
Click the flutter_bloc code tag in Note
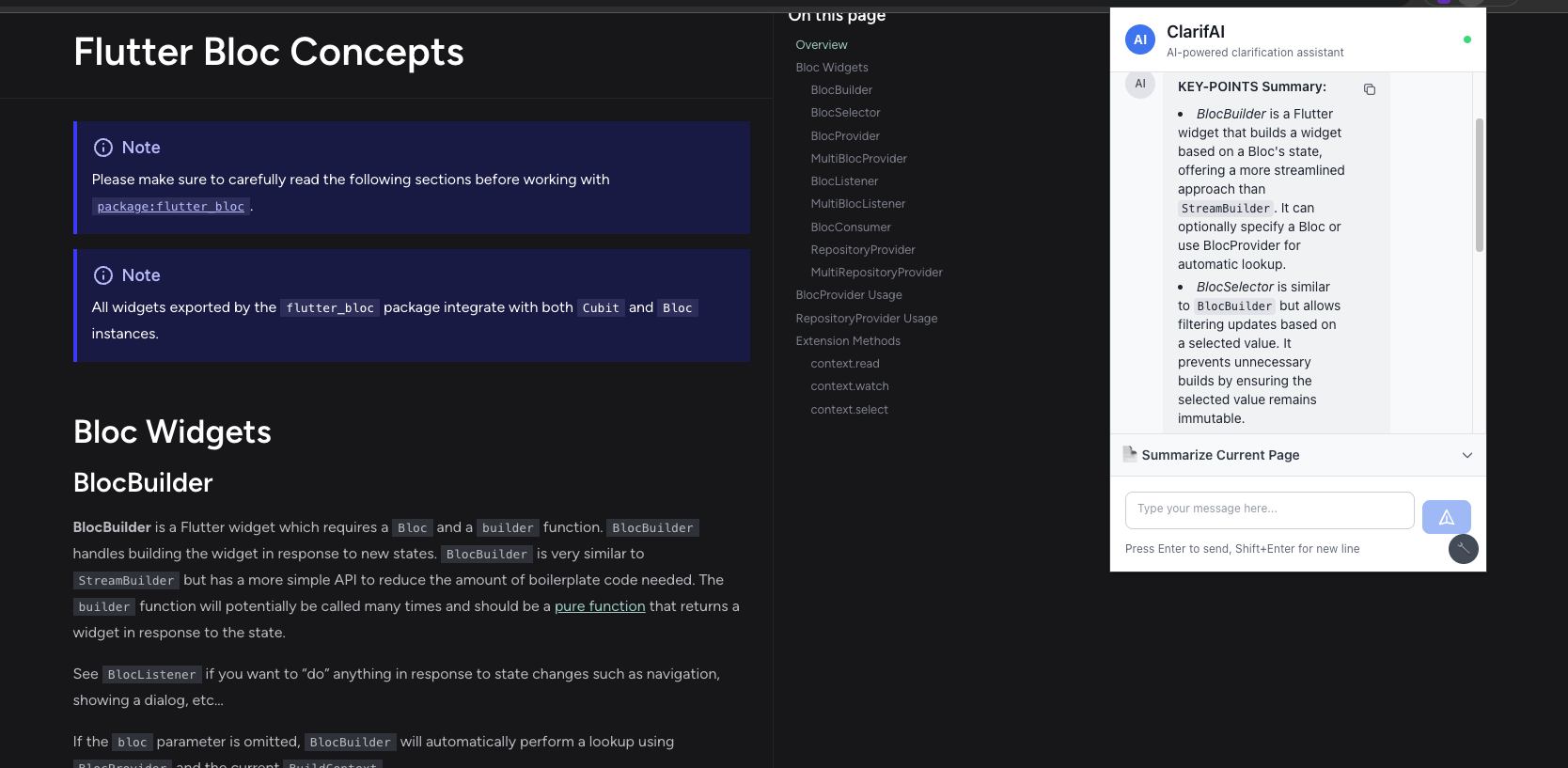point(330,308)
